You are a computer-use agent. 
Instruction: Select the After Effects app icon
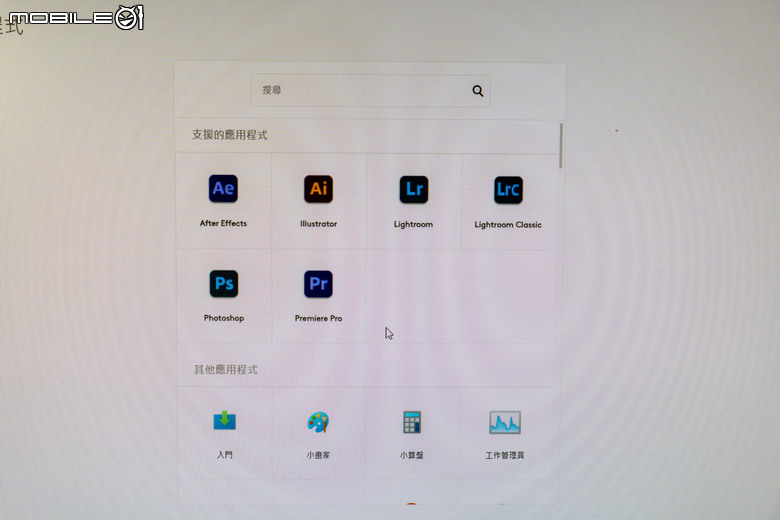pos(223,189)
